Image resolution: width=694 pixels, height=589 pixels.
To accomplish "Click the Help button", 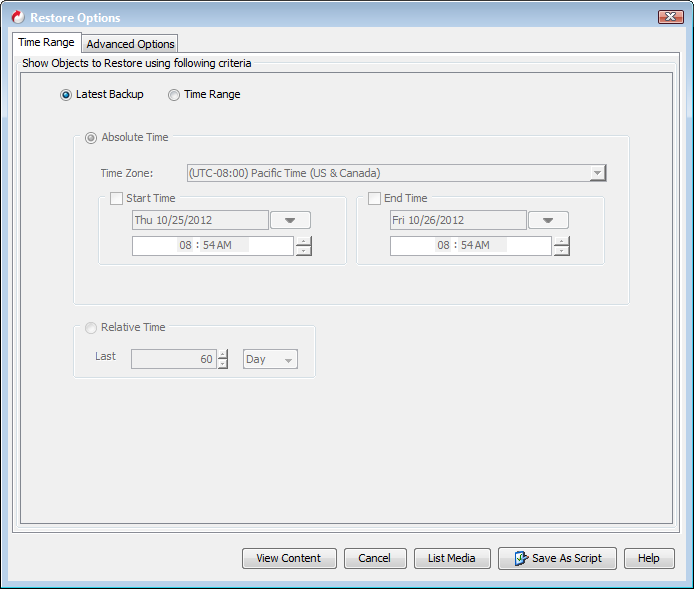I will (x=648, y=558).
